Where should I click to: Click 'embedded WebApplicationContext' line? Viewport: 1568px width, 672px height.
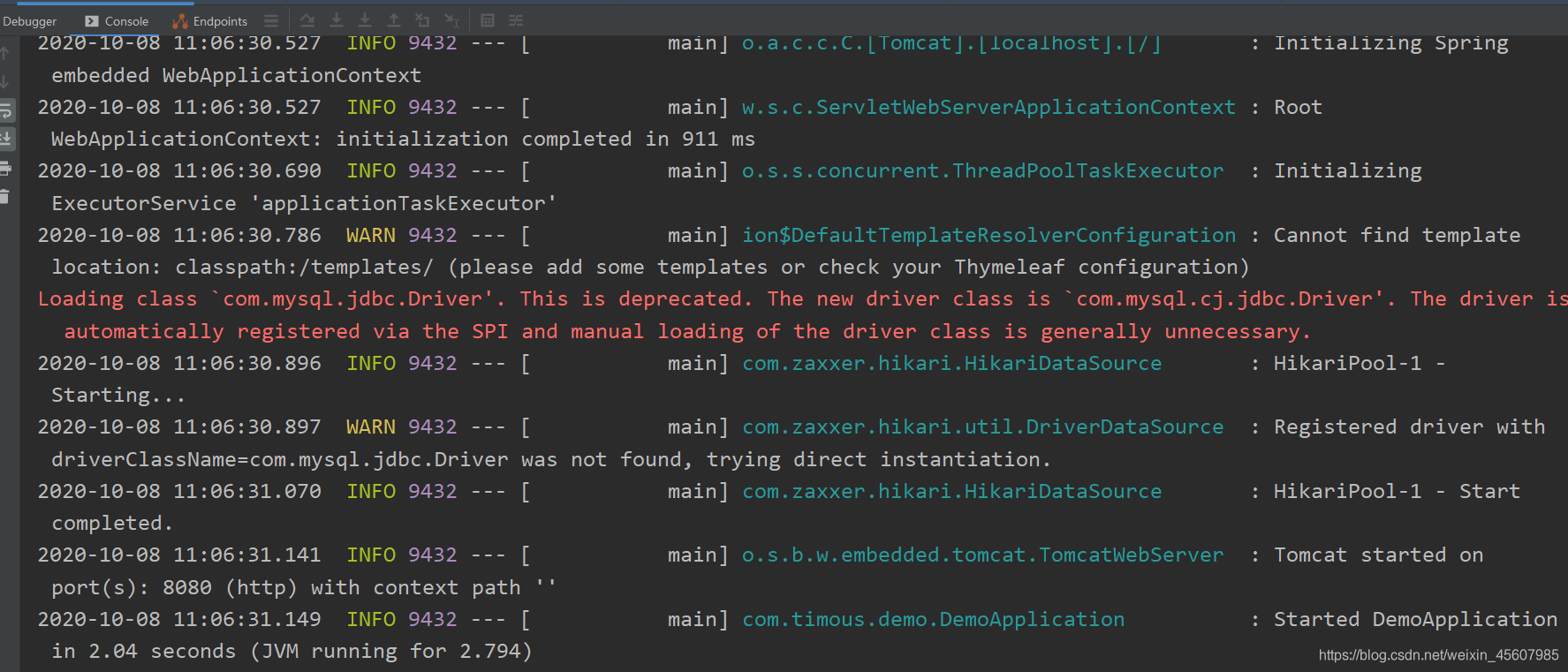point(236,75)
